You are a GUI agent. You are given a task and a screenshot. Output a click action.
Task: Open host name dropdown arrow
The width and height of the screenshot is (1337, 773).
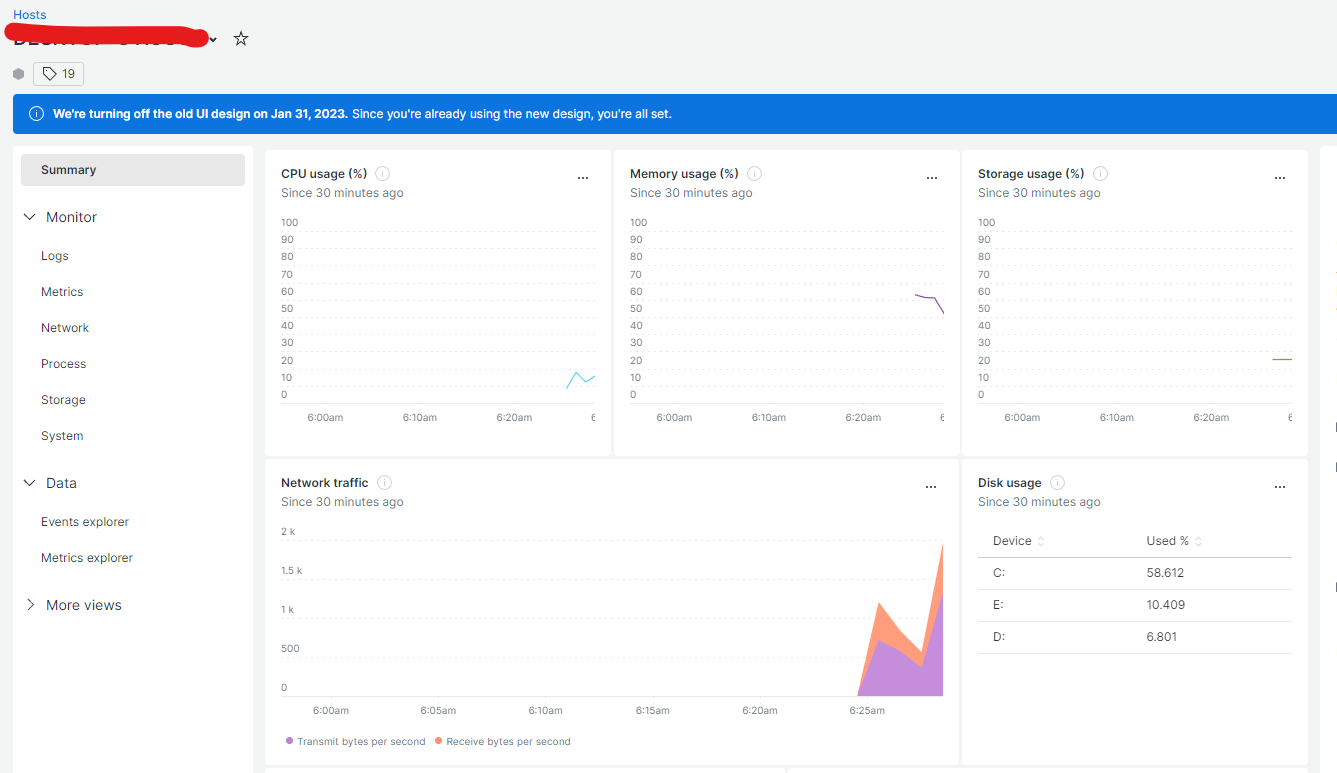(x=213, y=40)
